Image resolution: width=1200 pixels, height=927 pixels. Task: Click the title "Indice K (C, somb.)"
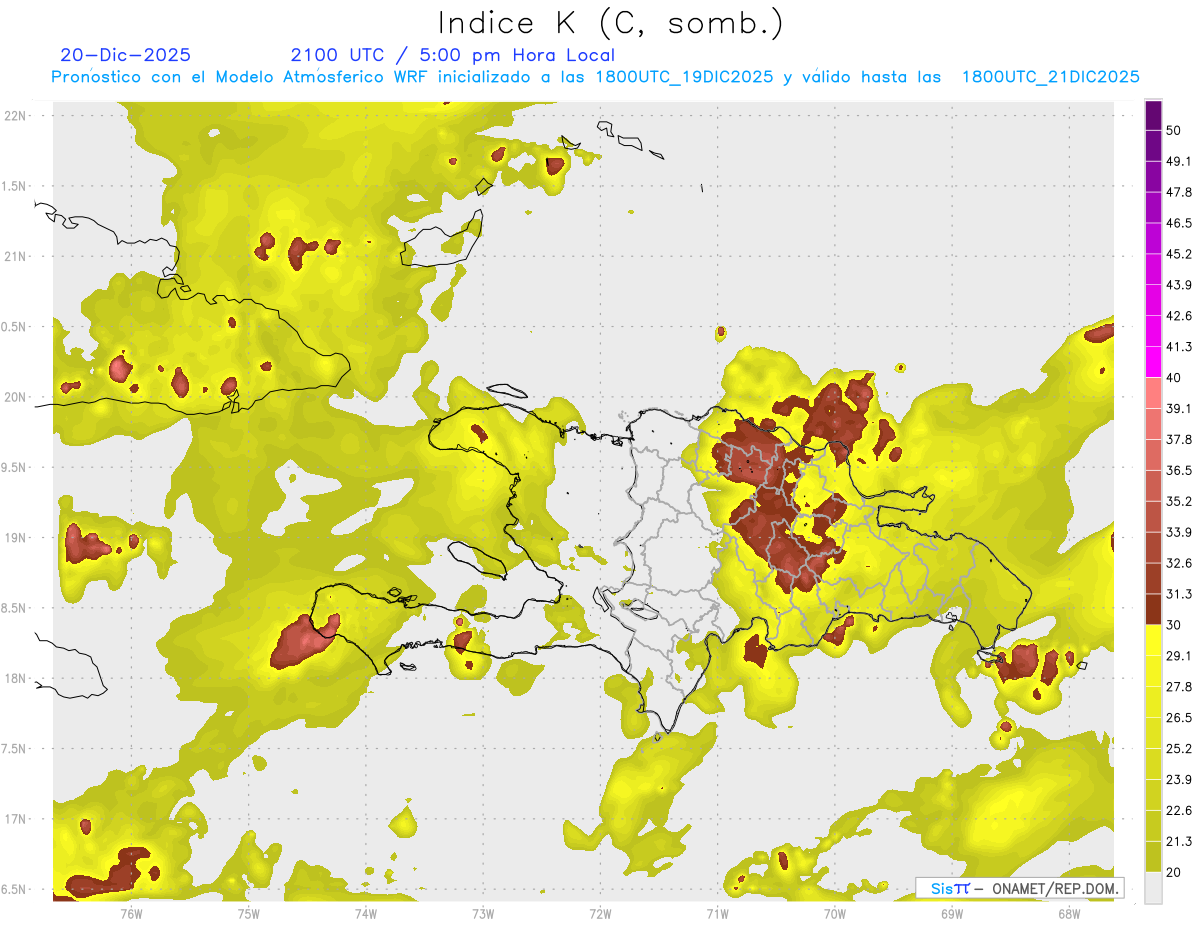click(611, 23)
